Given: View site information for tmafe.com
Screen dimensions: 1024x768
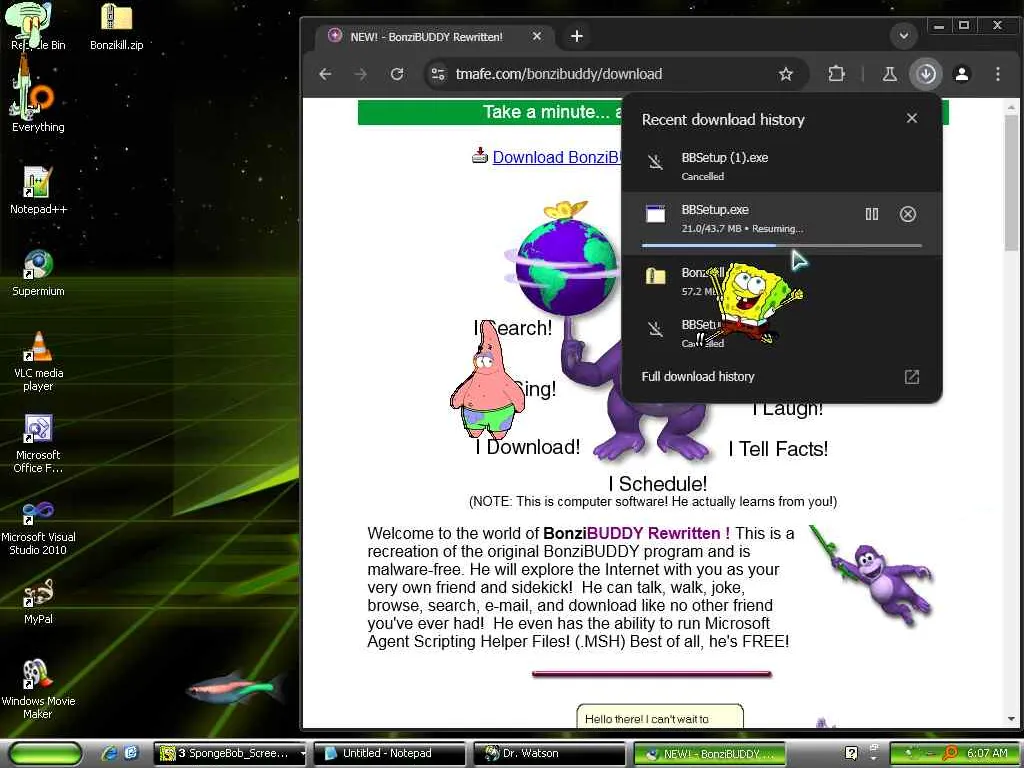Looking at the screenshot, I should coord(438,74).
